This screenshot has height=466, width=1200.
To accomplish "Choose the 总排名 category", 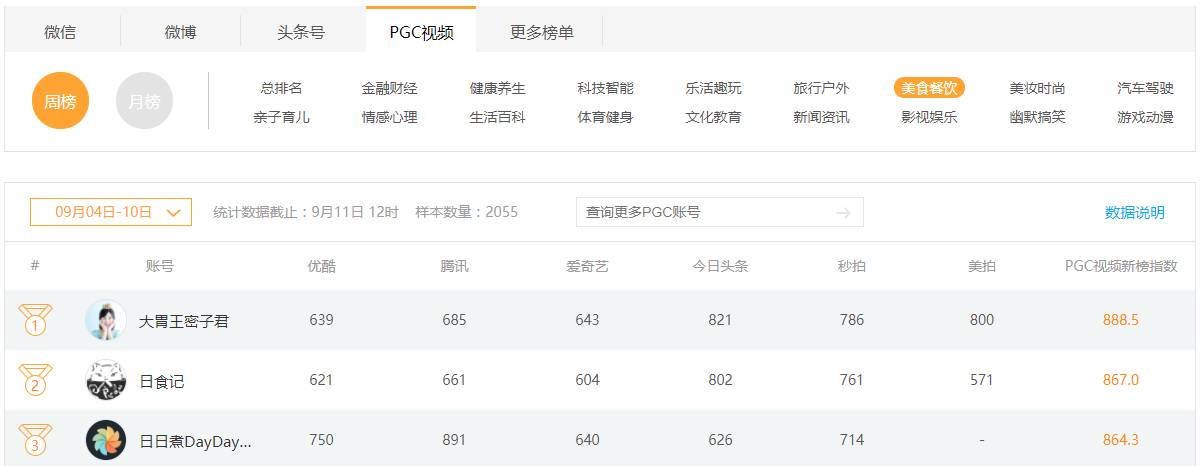I will pos(281,88).
